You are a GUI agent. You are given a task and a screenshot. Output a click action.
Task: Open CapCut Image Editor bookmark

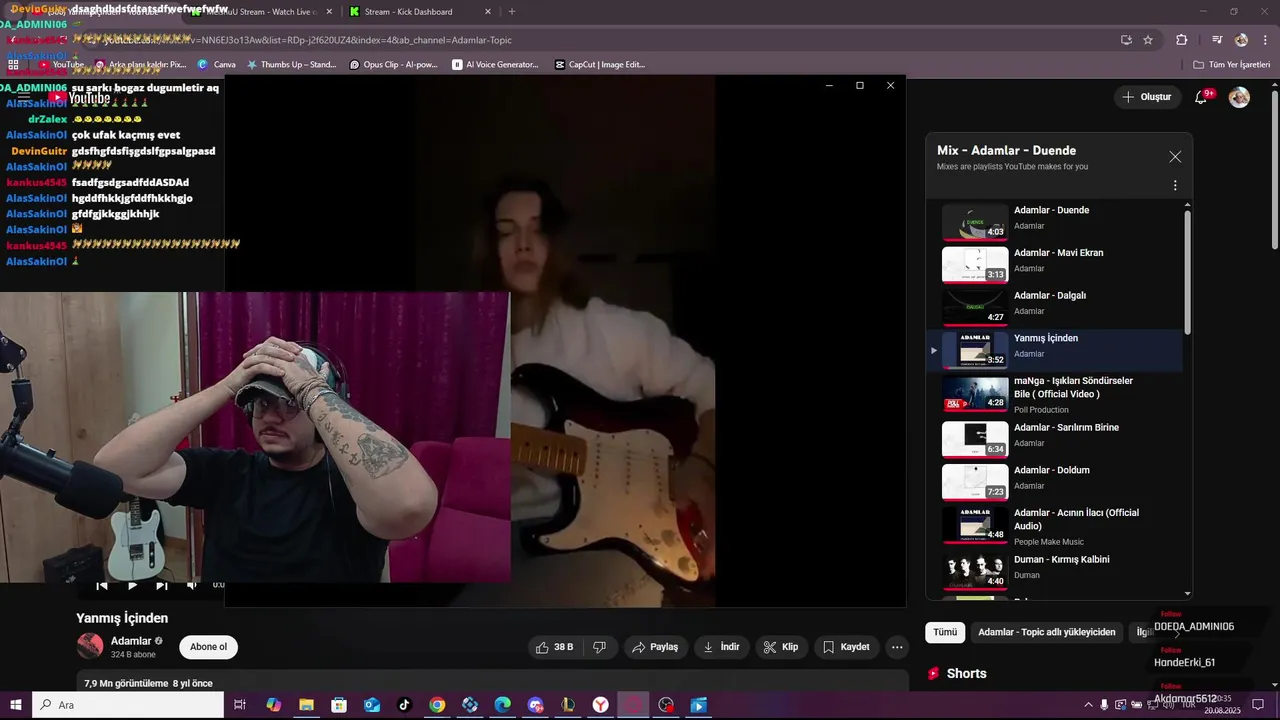point(599,64)
